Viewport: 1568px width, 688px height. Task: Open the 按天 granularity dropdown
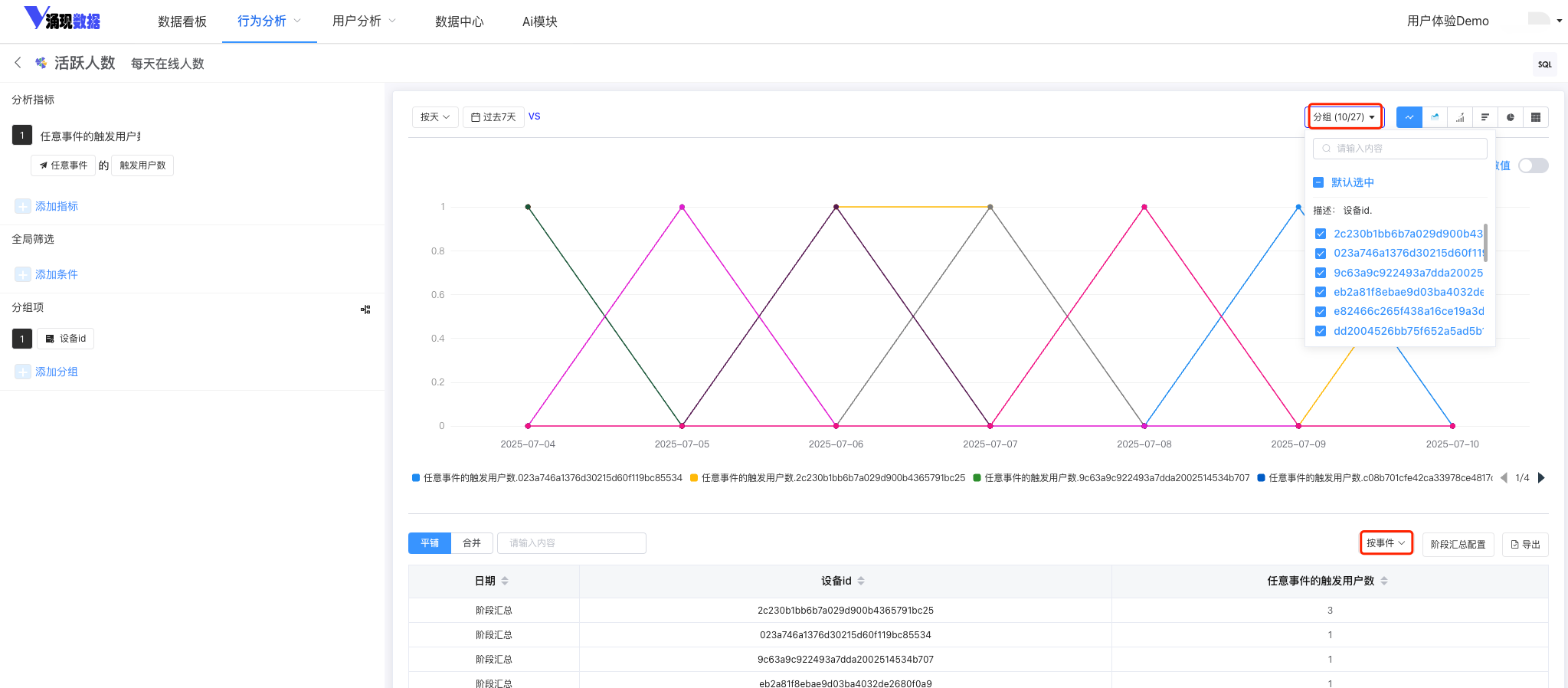click(435, 117)
